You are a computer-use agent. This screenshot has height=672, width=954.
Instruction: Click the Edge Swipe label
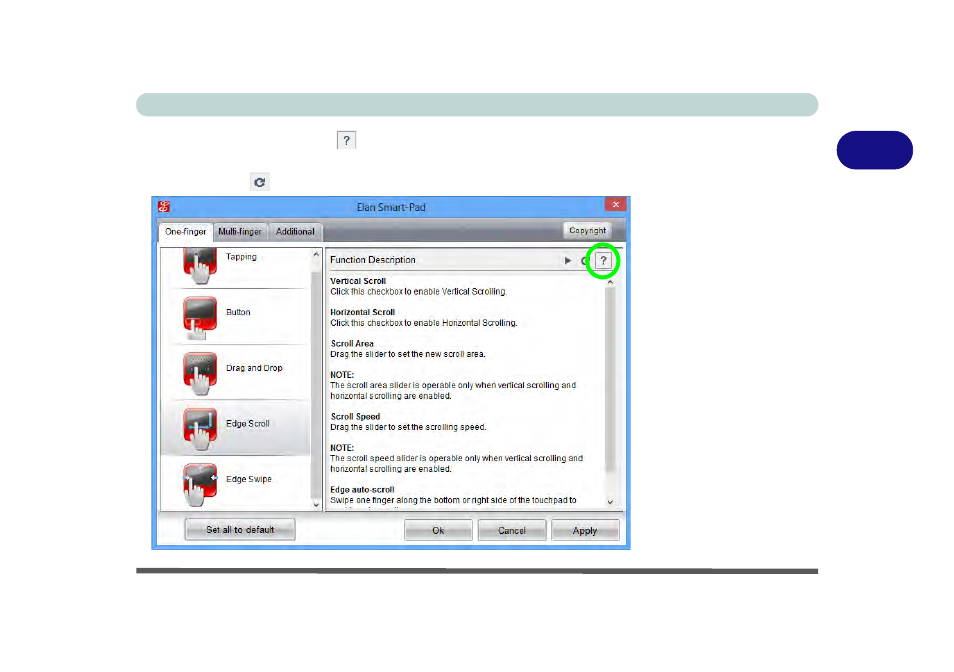pos(249,479)
